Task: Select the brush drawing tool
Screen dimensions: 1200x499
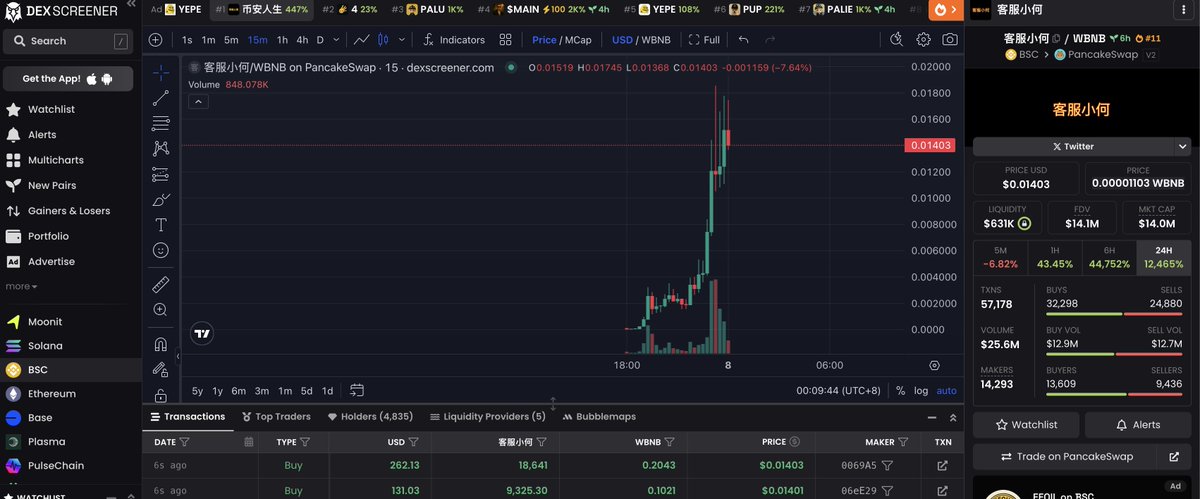Action: [161, 199]
